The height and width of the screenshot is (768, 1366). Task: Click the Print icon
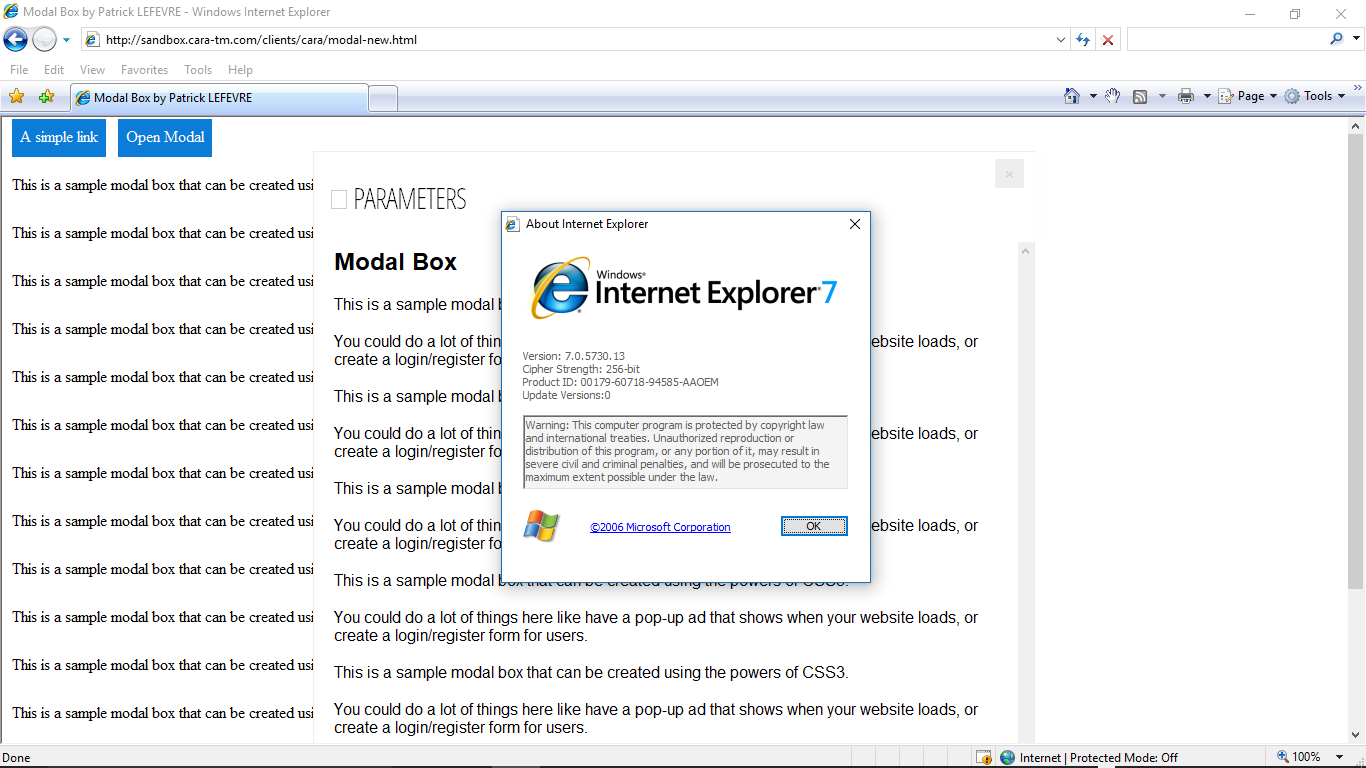(x=1186, y=96)
